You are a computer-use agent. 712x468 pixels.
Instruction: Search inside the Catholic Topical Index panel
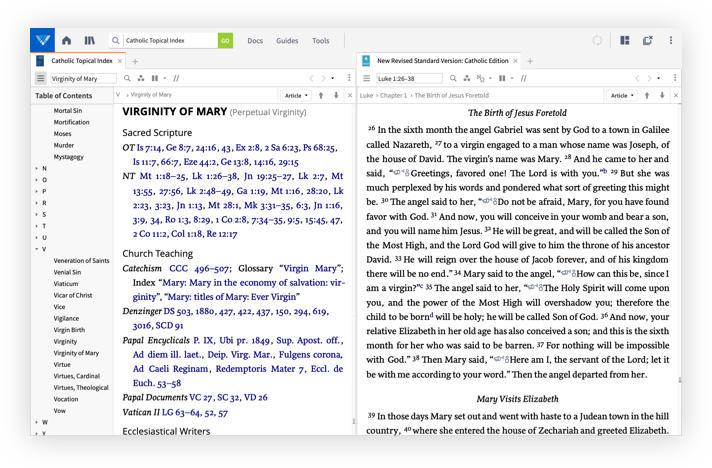pos(127,78)
